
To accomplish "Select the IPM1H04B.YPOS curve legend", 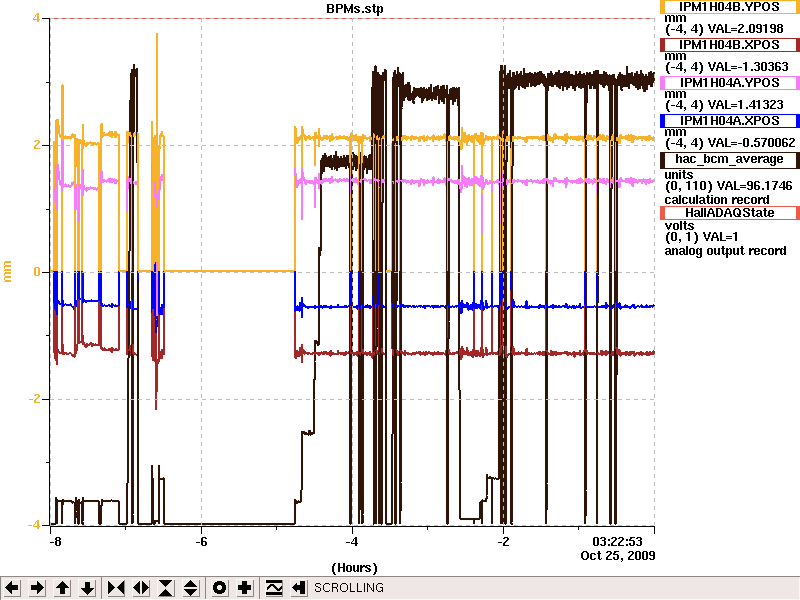I will click(730, 7).
